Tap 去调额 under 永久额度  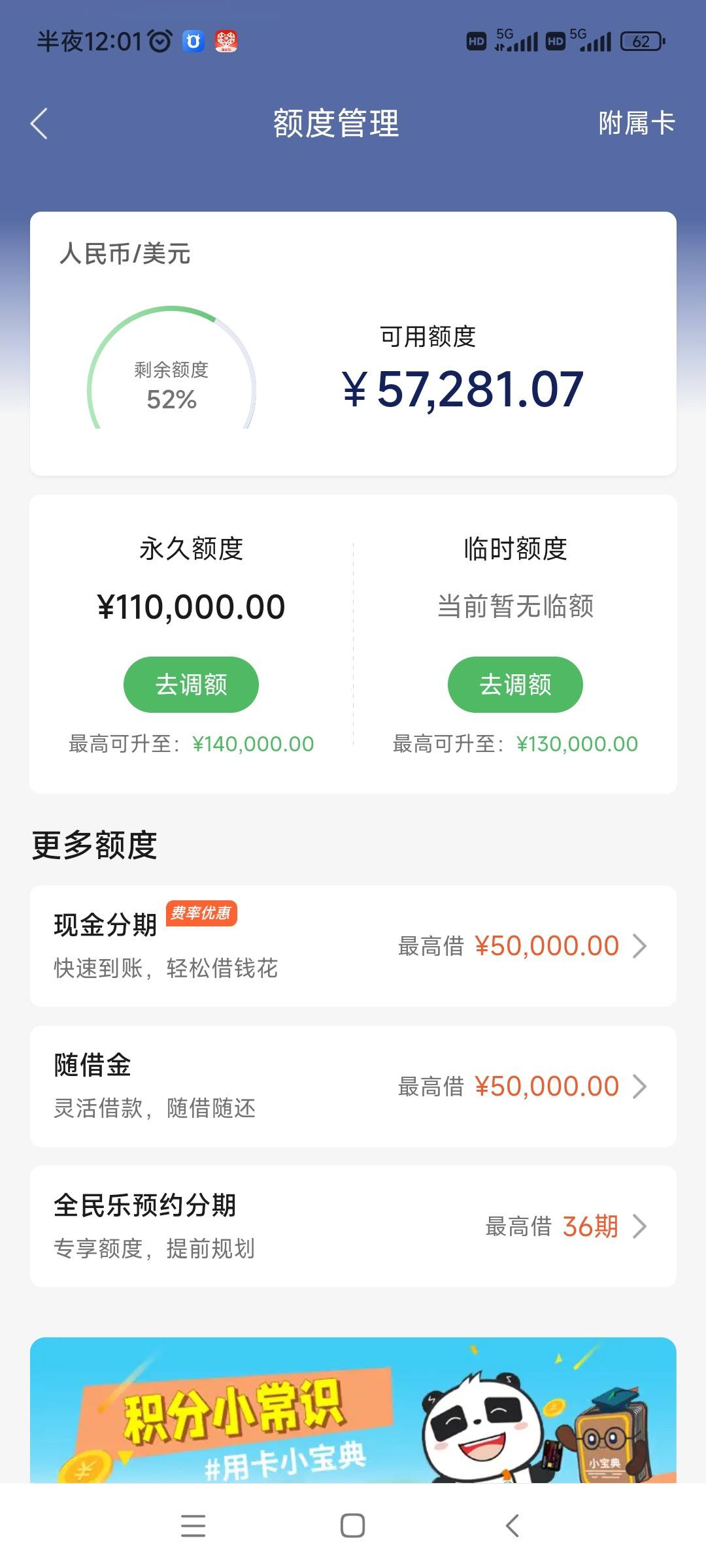pos(191,685)
